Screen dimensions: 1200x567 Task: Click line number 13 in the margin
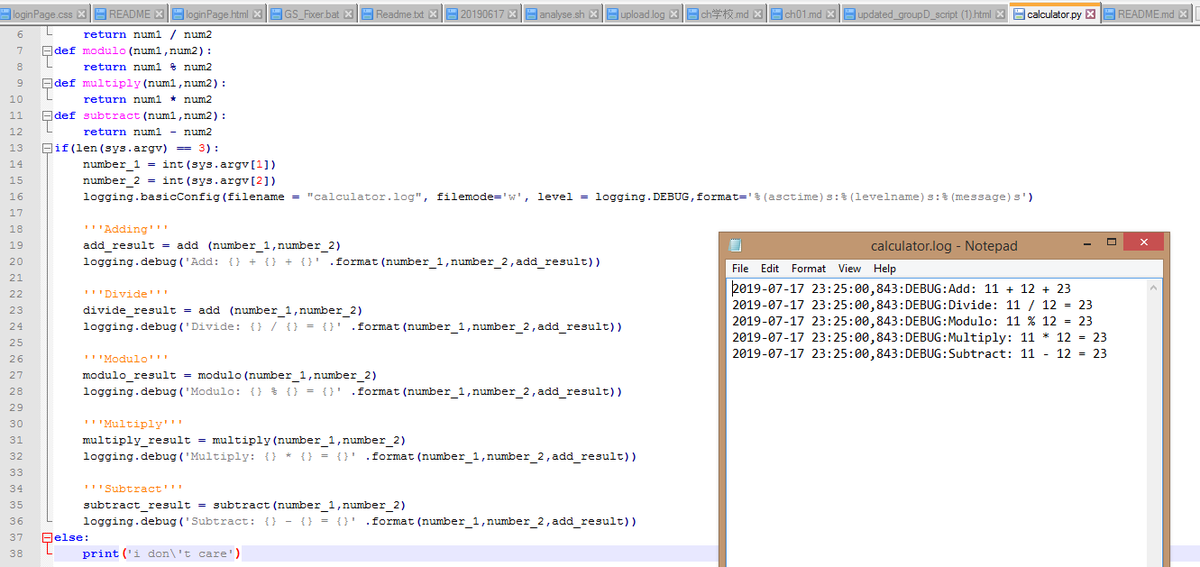coord(15,148)
